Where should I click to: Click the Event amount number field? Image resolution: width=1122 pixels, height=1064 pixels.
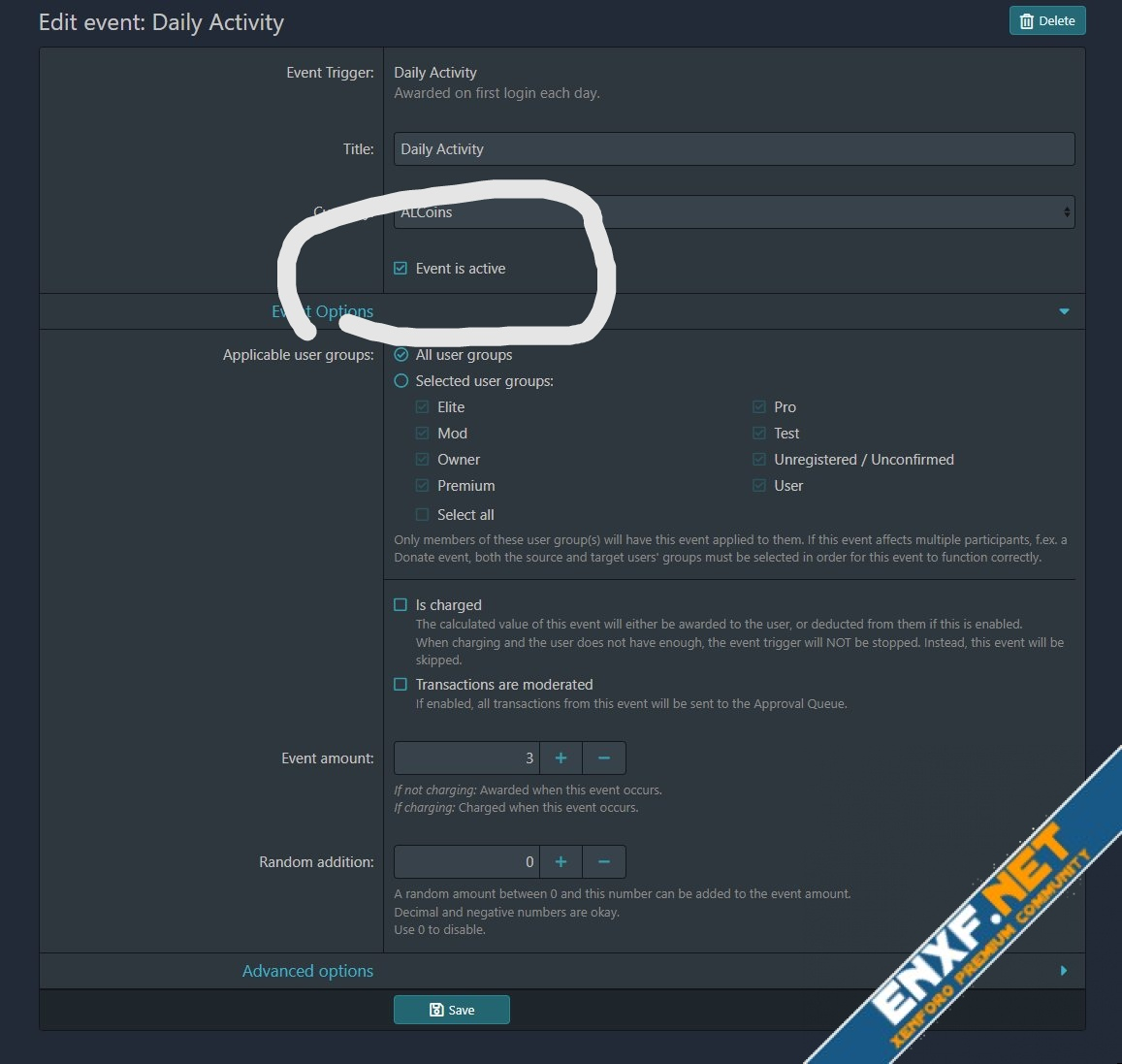tap(466, 758)
